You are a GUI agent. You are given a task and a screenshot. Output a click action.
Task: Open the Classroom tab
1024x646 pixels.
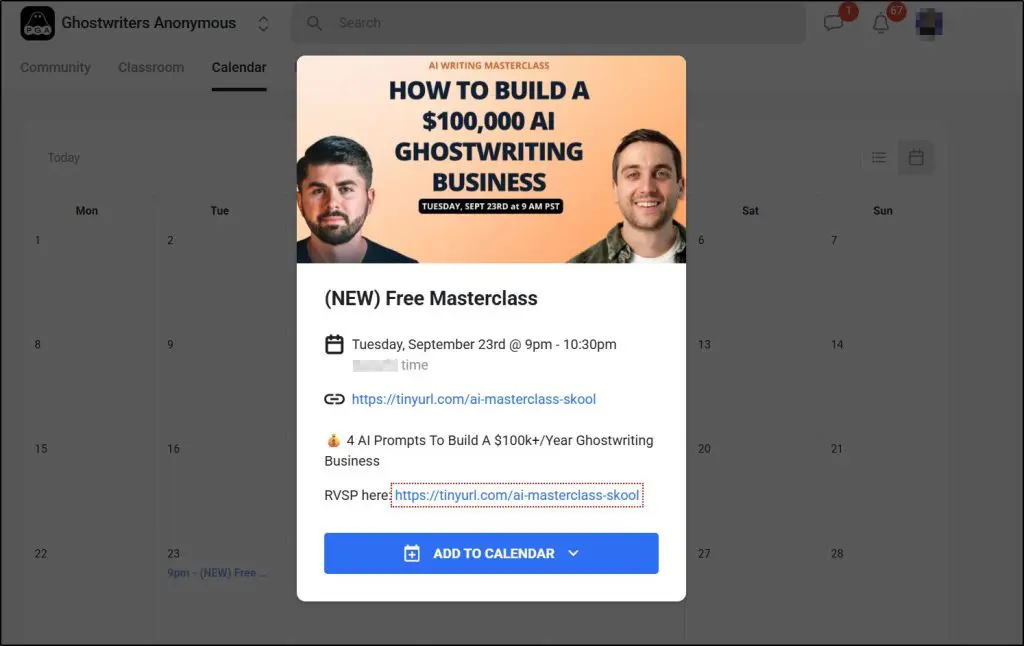pyautogui.click(x=151, y=67)
